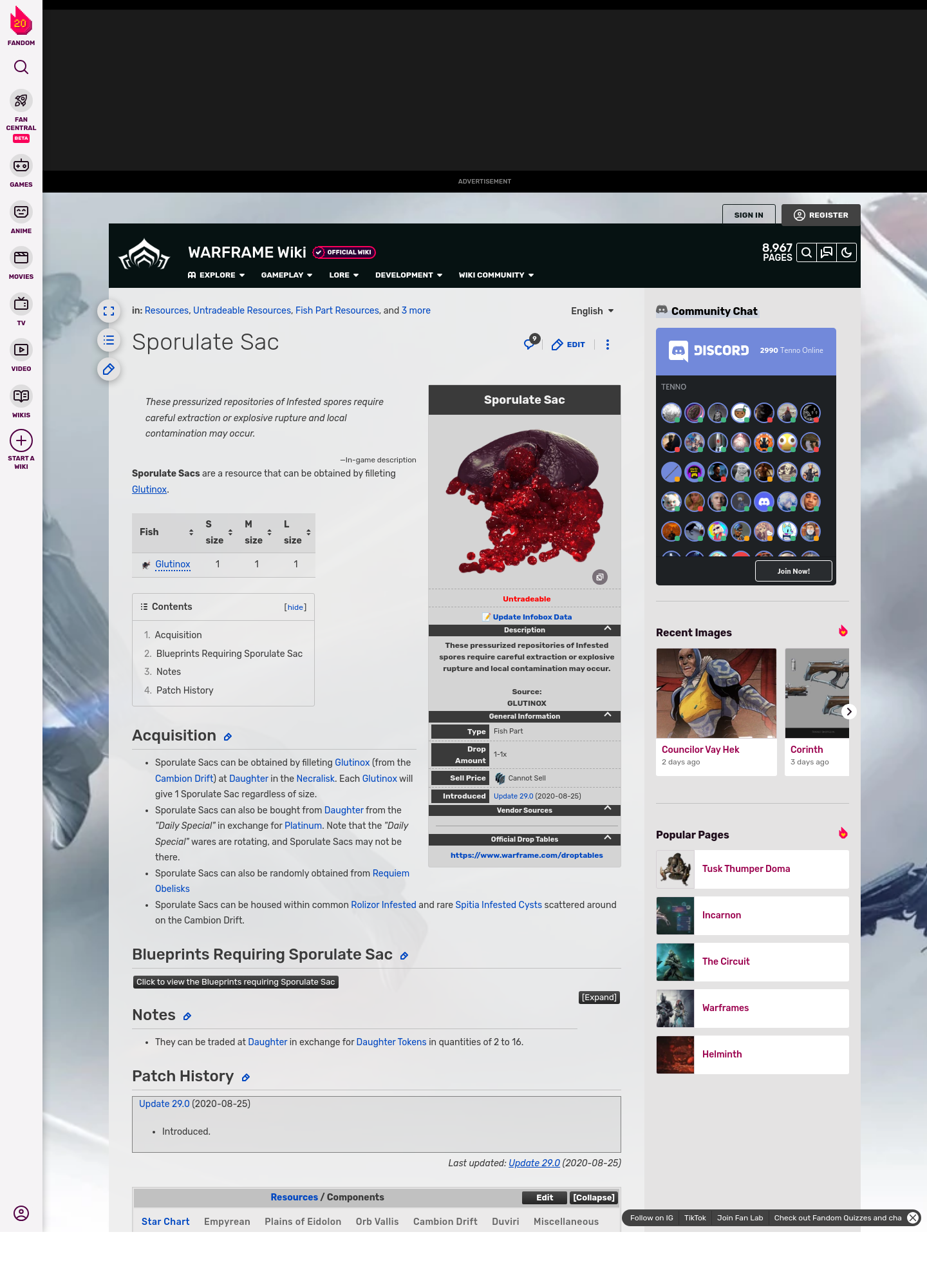
Task: Open the Games controller icon
Action: 21,166
